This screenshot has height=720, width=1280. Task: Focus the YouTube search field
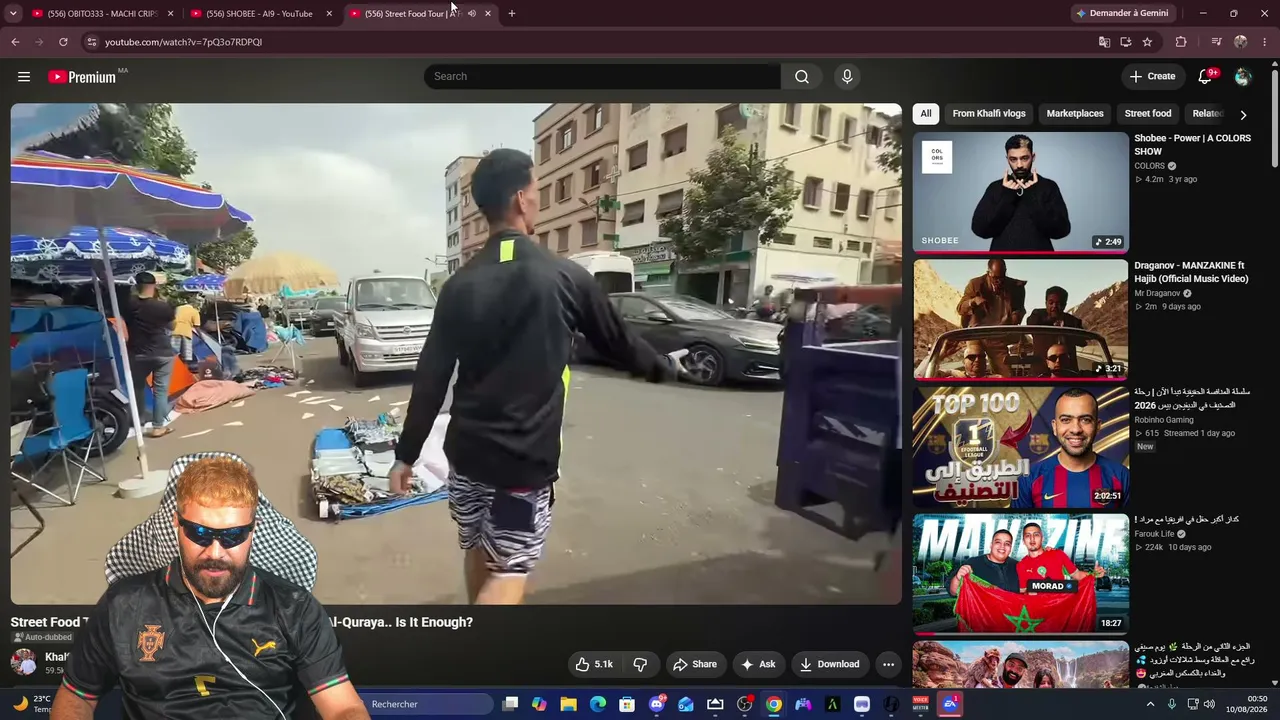[x=602, y=77]
